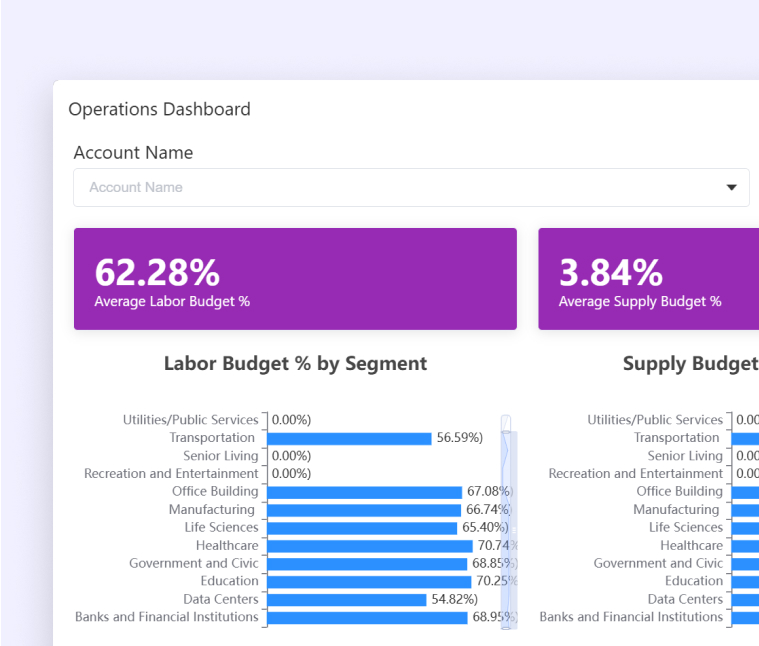Click the Manufacturing labor budget bar
The width and height of the screenshot is (759, 646).
pyautogui.click(x=364, y=510)
